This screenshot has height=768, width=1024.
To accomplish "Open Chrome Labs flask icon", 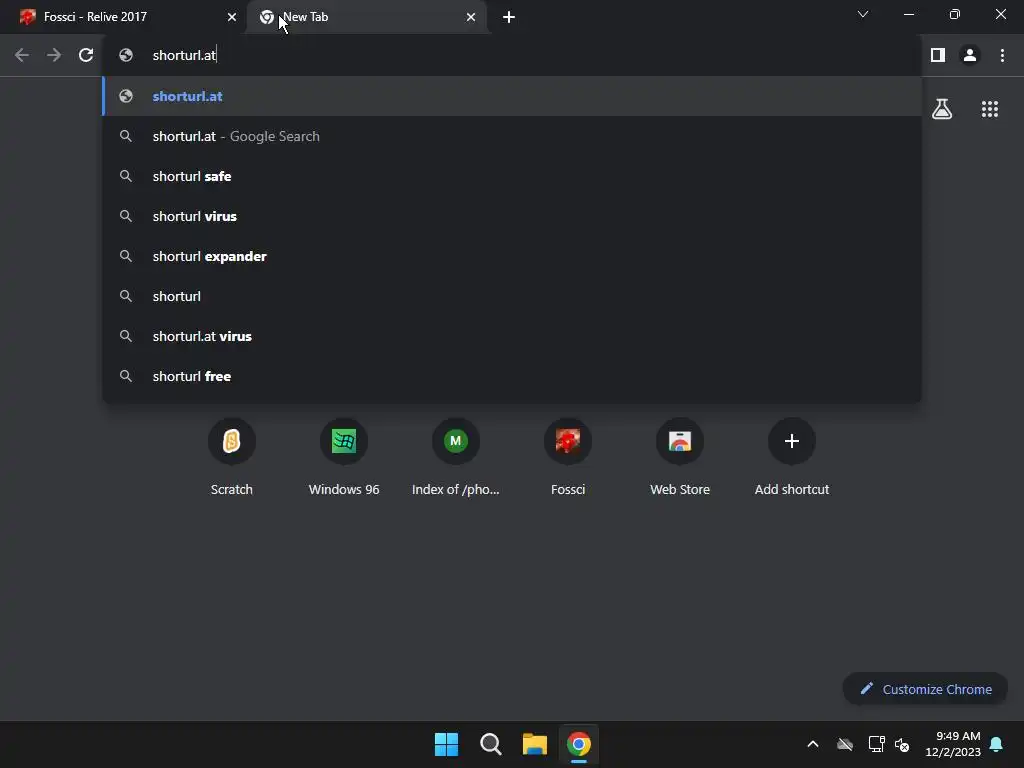I will click(942, 109).
